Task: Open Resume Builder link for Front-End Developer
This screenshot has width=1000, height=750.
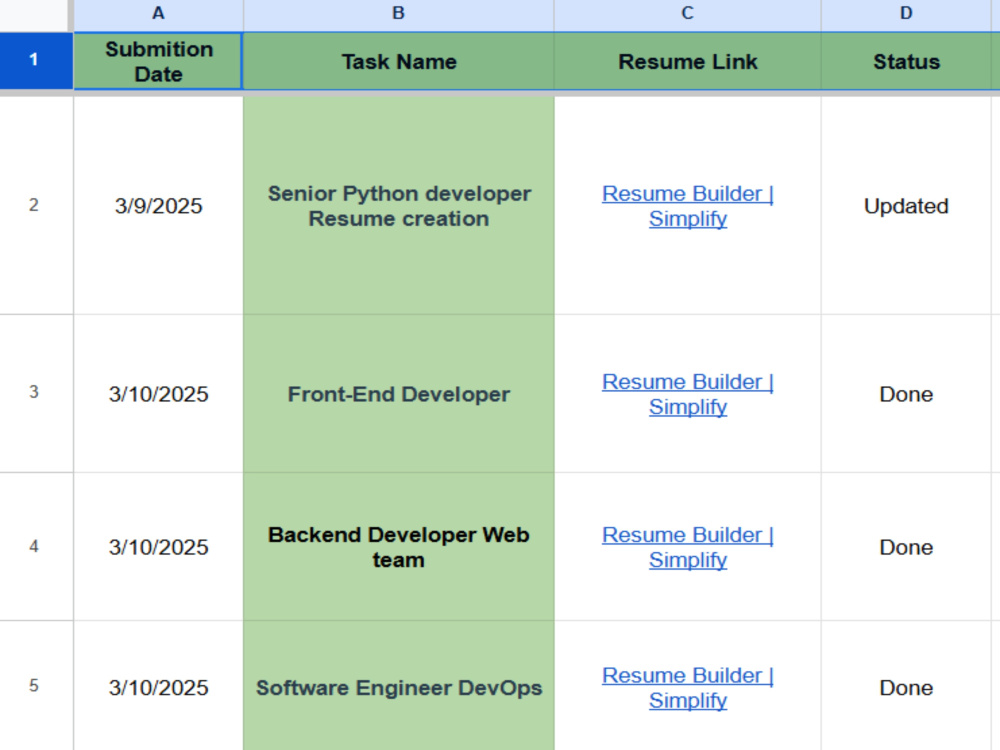Action: pyautogui.click(x=688, y=394)
